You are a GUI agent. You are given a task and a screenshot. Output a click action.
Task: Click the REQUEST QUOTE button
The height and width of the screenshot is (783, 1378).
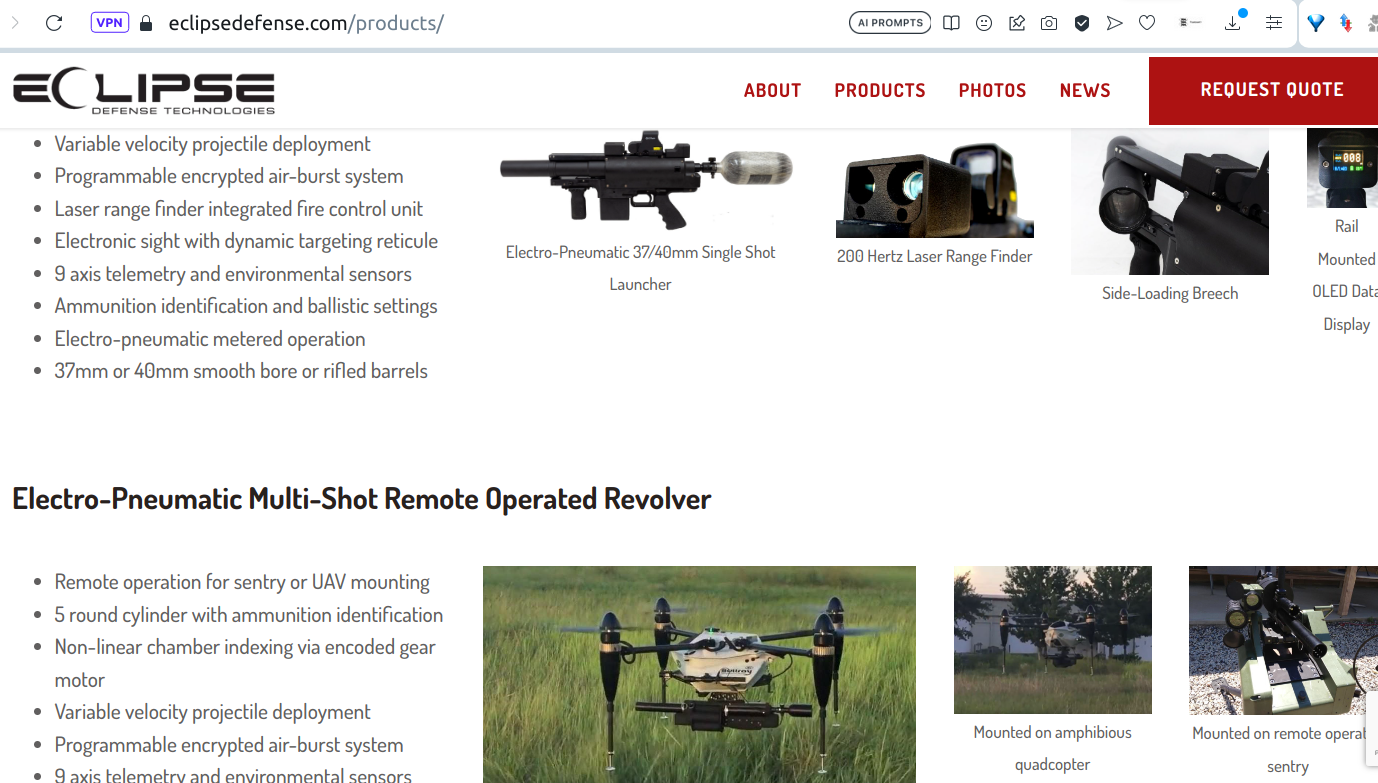point(1264,90)
